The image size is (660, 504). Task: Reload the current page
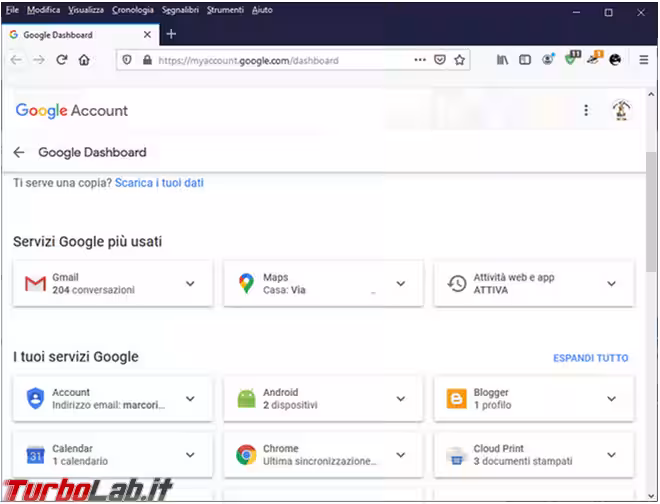(x=62, y=60)
